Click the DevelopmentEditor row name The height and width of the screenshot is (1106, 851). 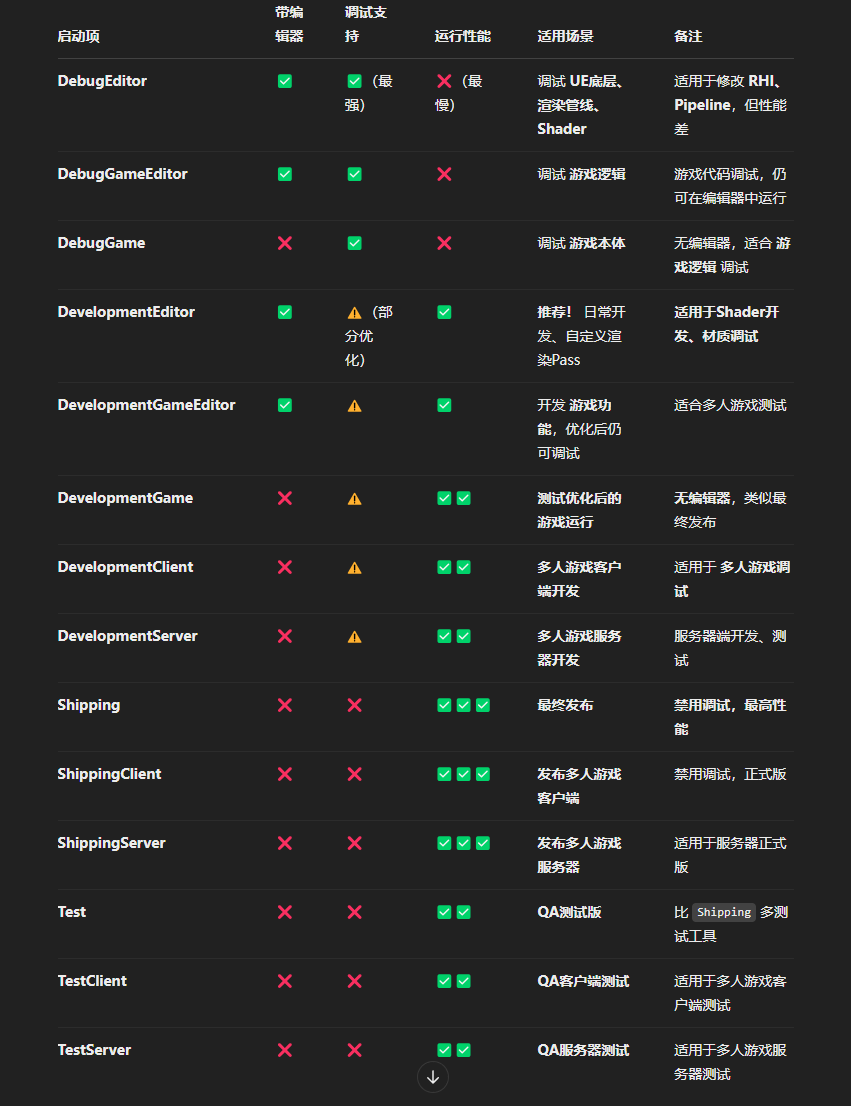tap(126, 312)
